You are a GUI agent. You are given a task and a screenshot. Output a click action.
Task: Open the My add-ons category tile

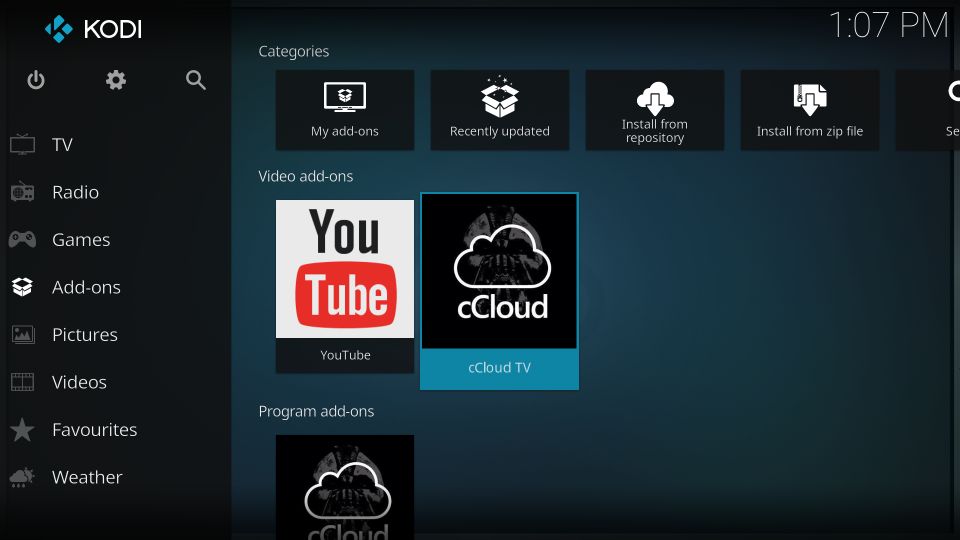(345, 110)
